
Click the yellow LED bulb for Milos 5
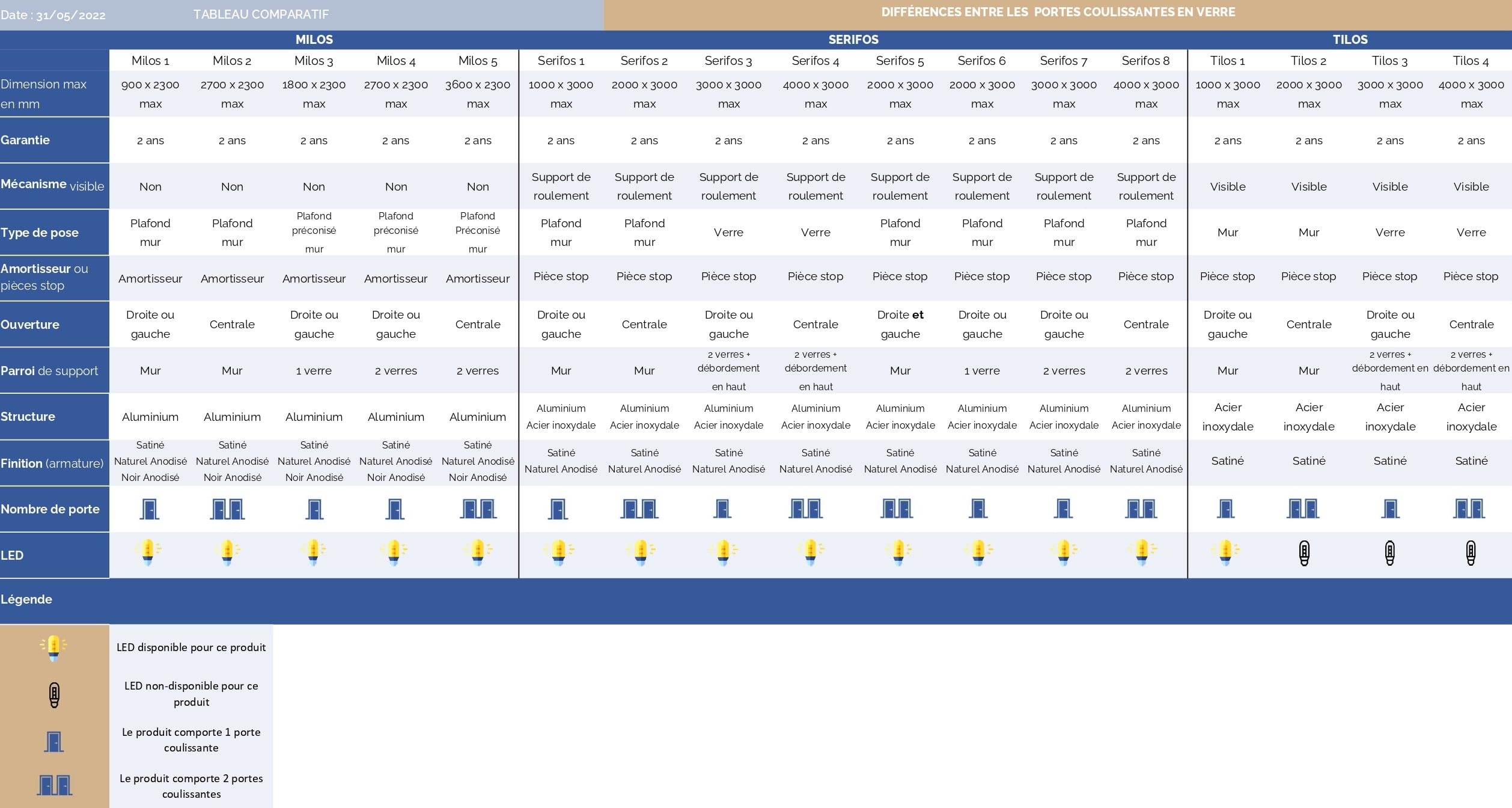pos(478,552)
